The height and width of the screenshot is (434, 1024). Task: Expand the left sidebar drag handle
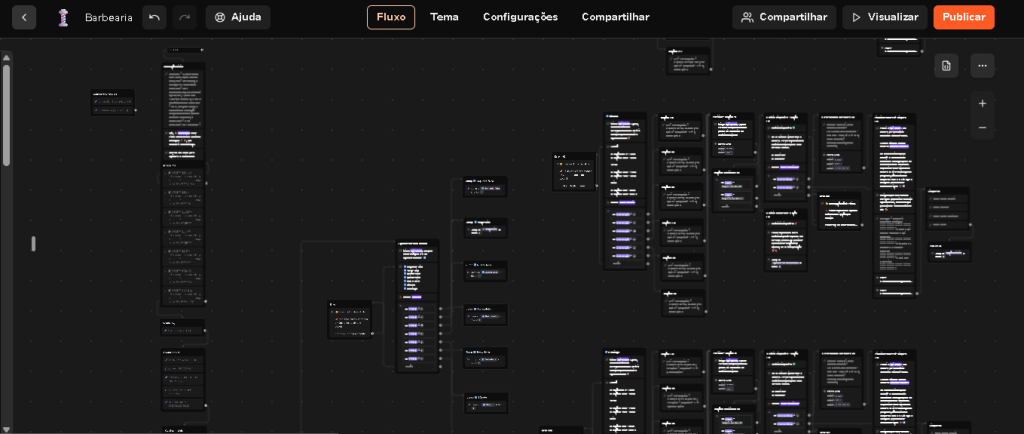point(33,243)
